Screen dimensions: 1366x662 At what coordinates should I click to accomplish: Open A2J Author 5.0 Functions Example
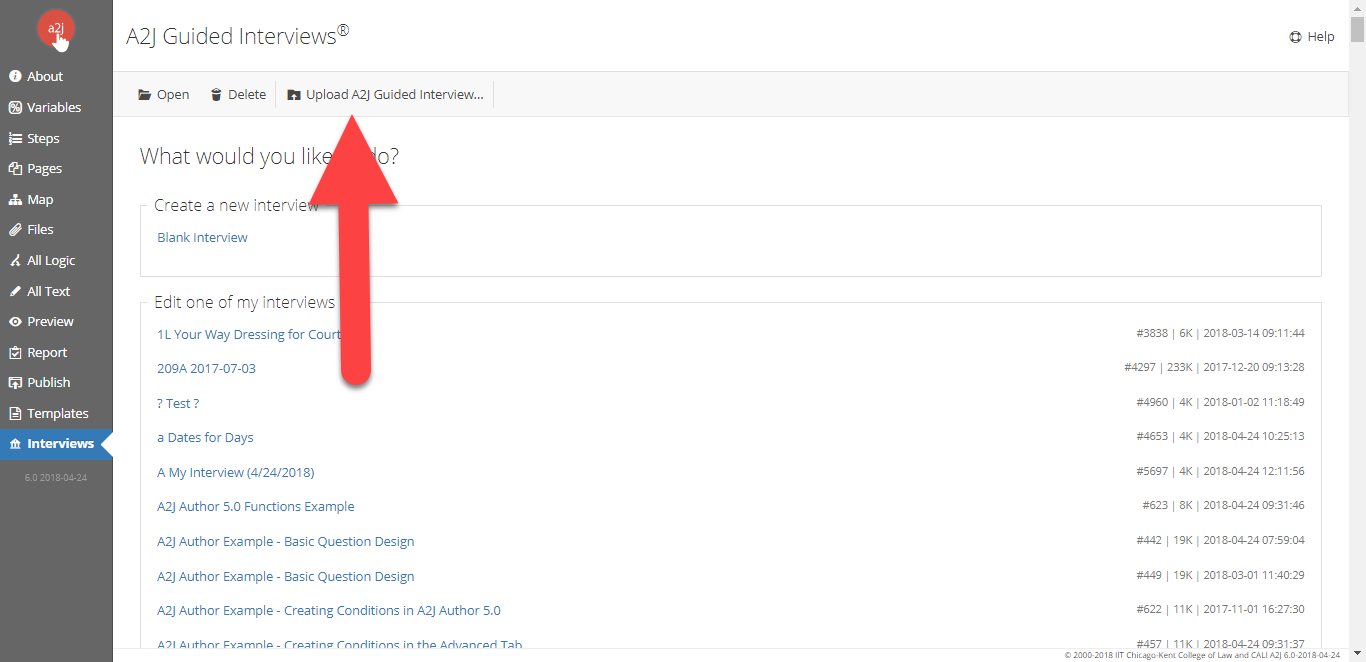pyautogui.click(x=256, y=506)
